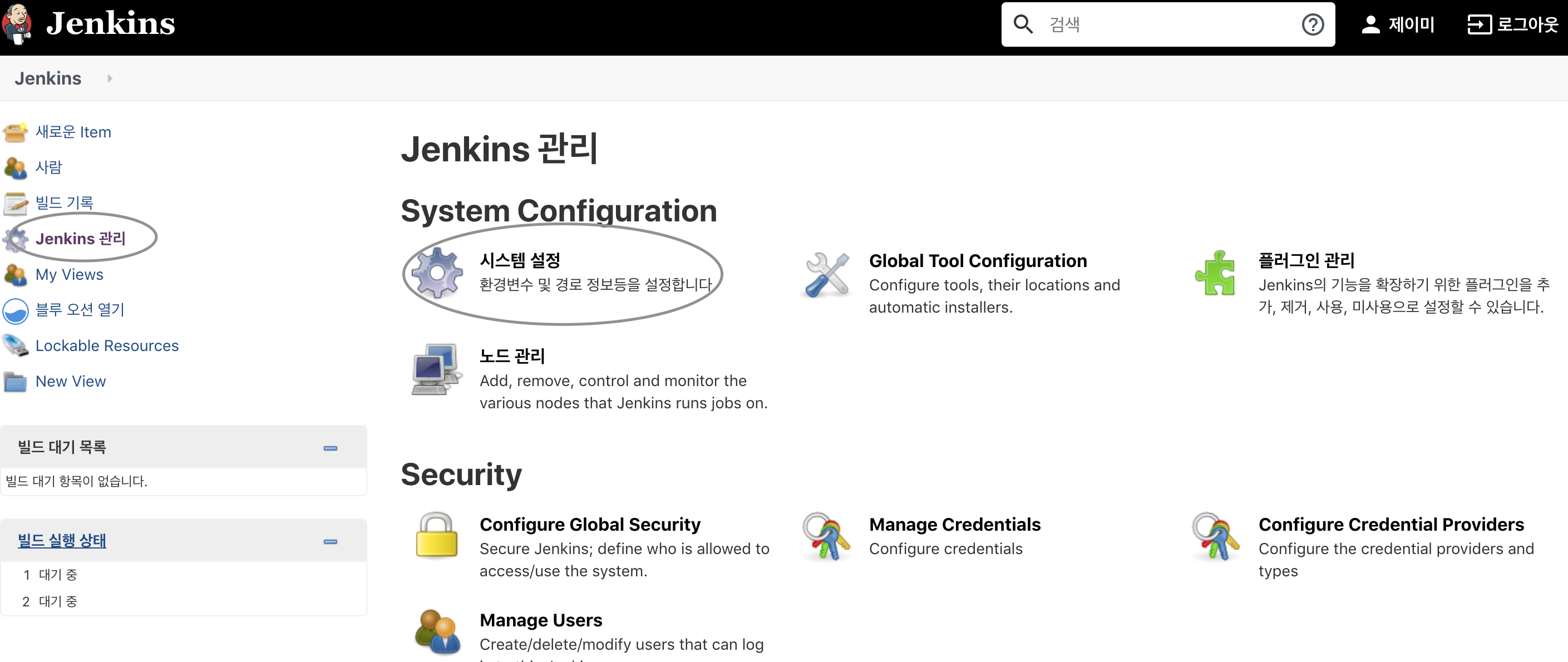Collapse the build queue panel
The image size is (1568, 662).
tap(330, 448)
